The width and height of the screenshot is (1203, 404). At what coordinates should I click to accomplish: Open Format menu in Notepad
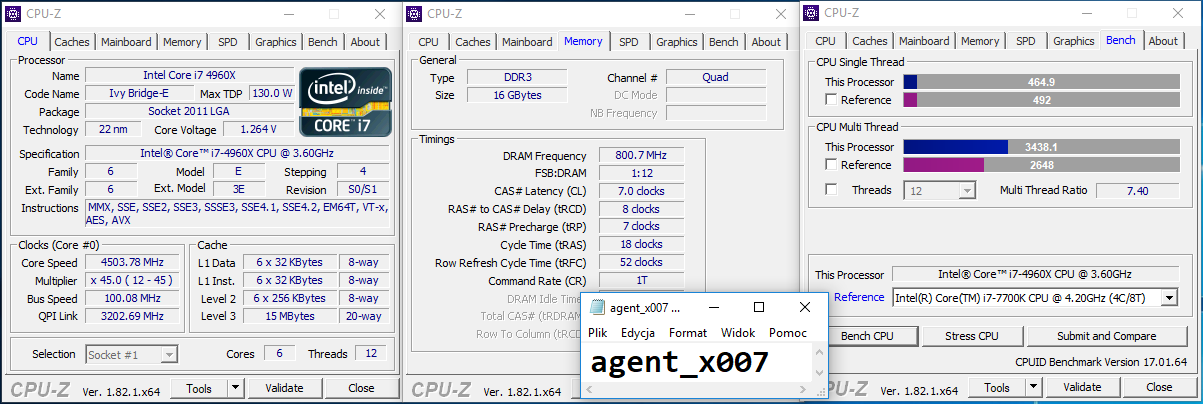point(688,333)
